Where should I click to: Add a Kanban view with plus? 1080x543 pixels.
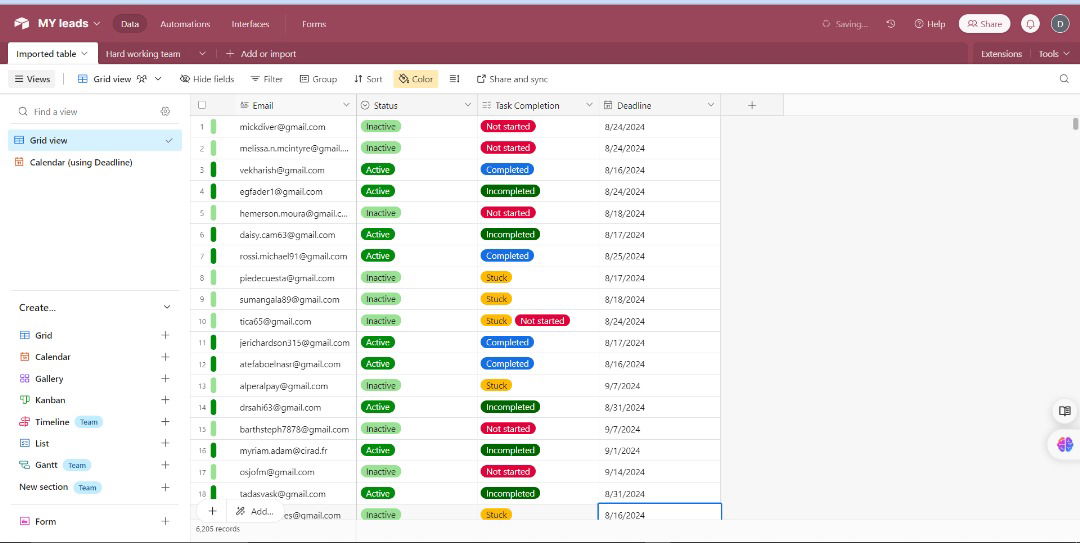(166, 400)
